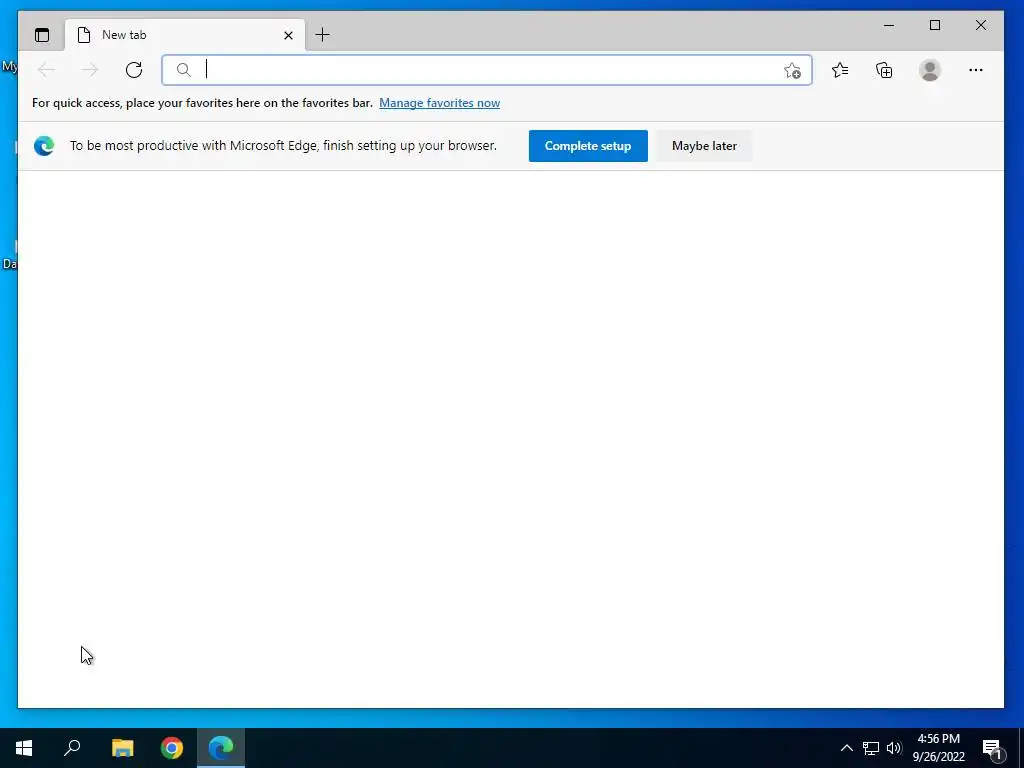The image size is (1024, 768).
Task: Select the New tab tab
Action: coord(185,35)
